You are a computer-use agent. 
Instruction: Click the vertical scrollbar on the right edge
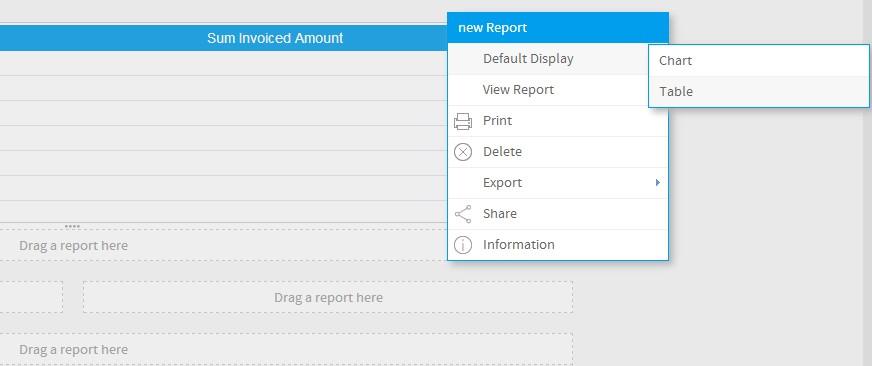pos(866,183)
